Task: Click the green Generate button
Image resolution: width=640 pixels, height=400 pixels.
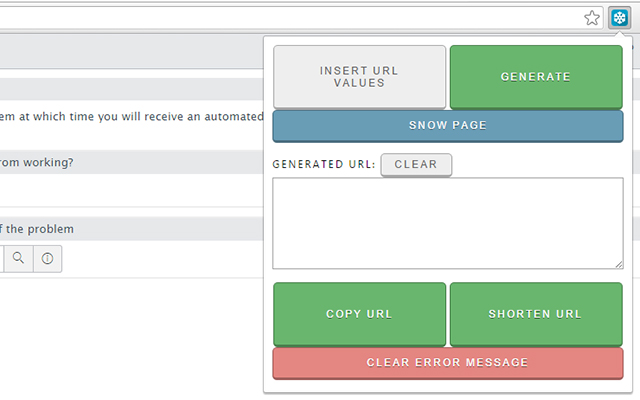Action: click(536, 76)
